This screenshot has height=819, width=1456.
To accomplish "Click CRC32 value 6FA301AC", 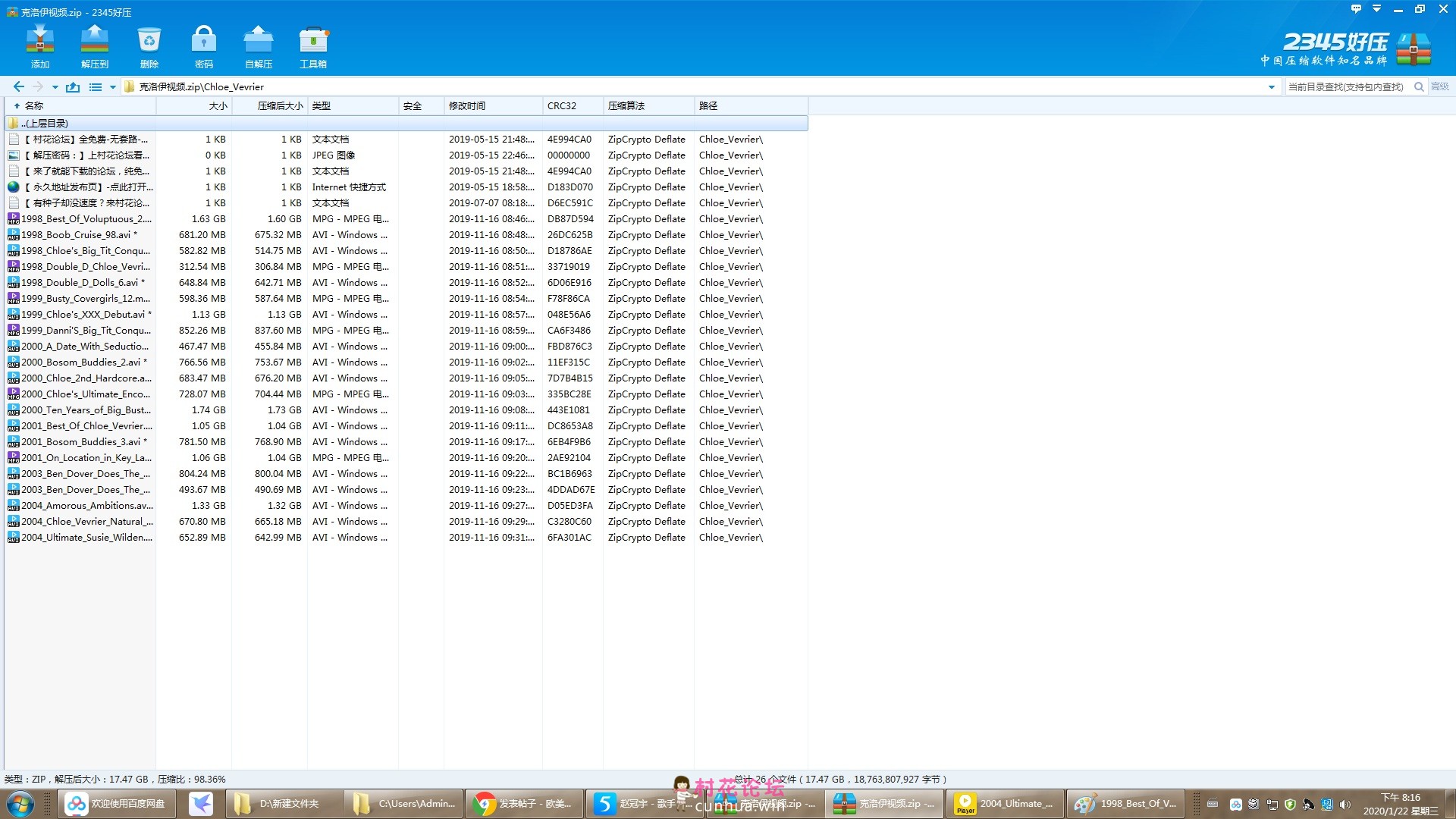I will pos(570,537).
